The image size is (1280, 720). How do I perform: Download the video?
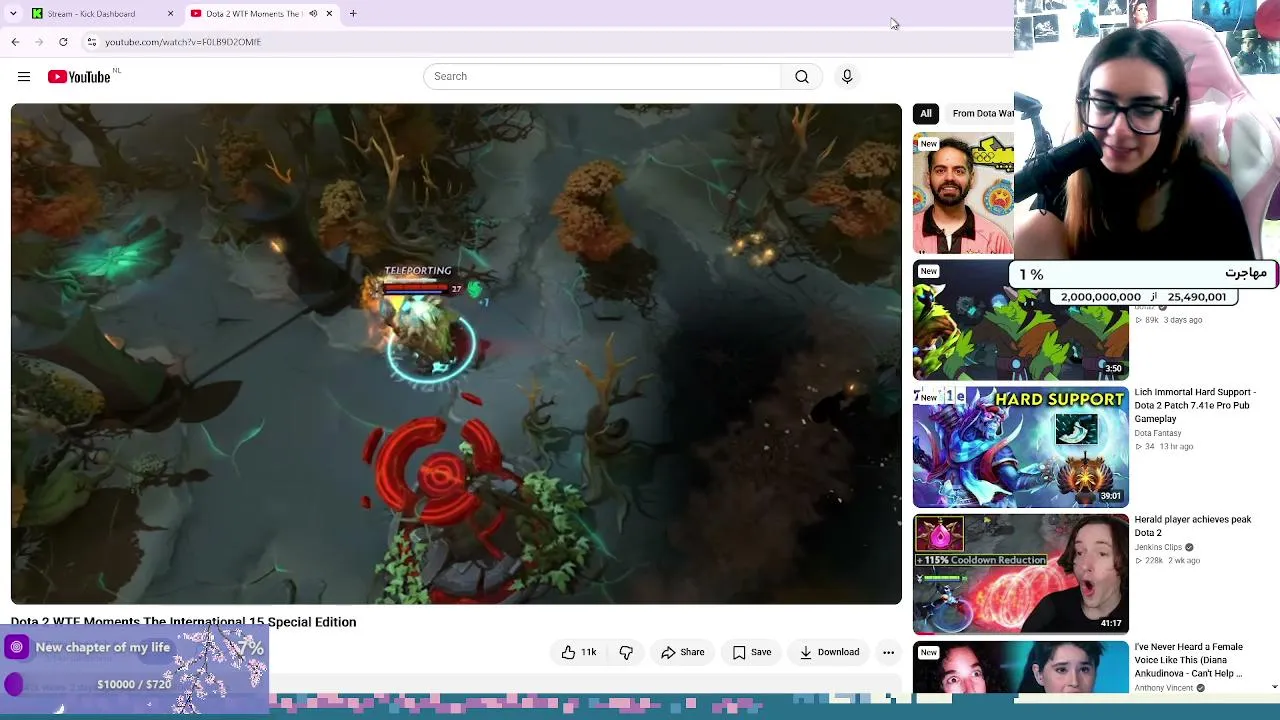coord(829,653)
